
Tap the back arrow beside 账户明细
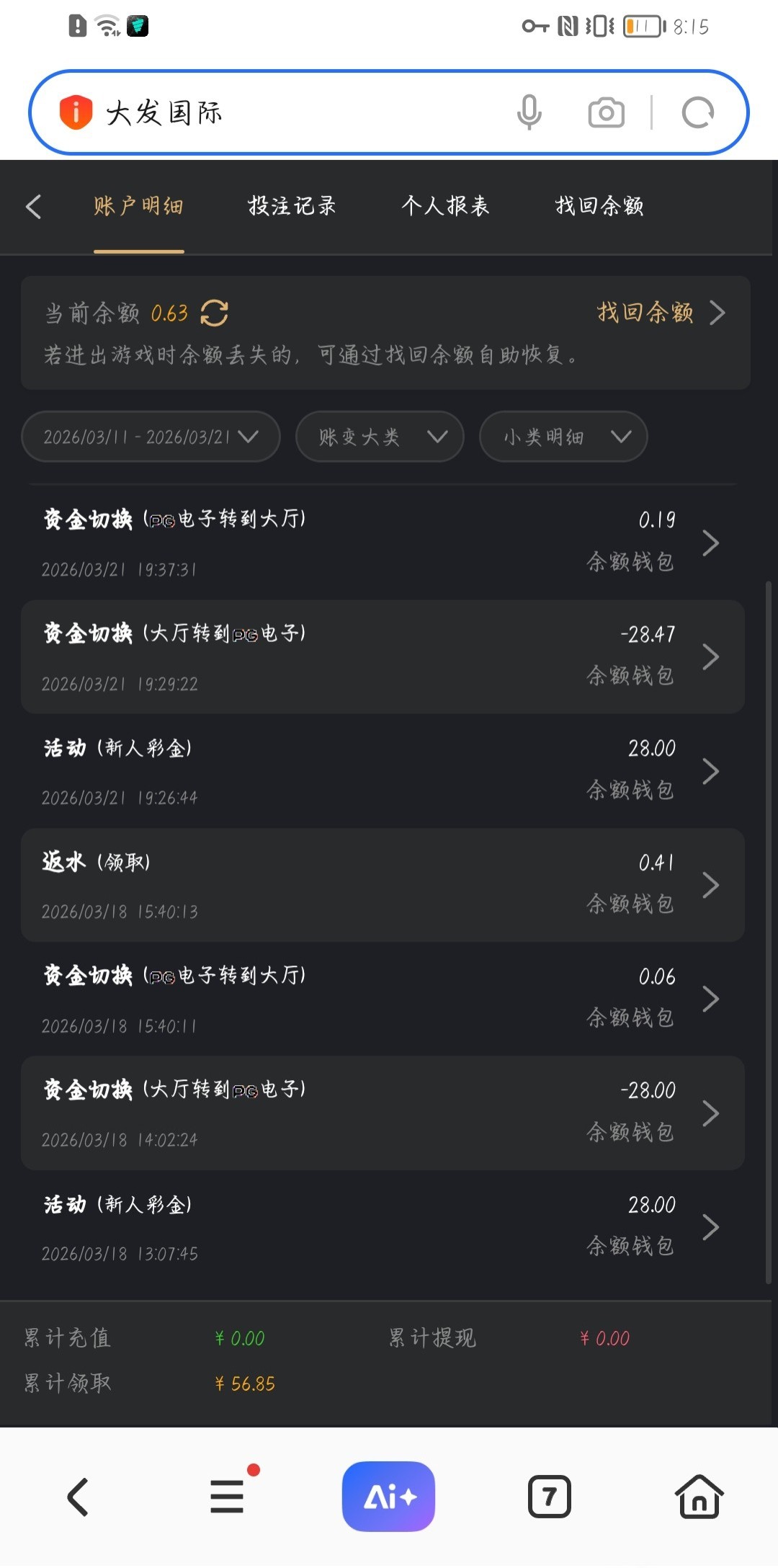(x=34, y=207)
